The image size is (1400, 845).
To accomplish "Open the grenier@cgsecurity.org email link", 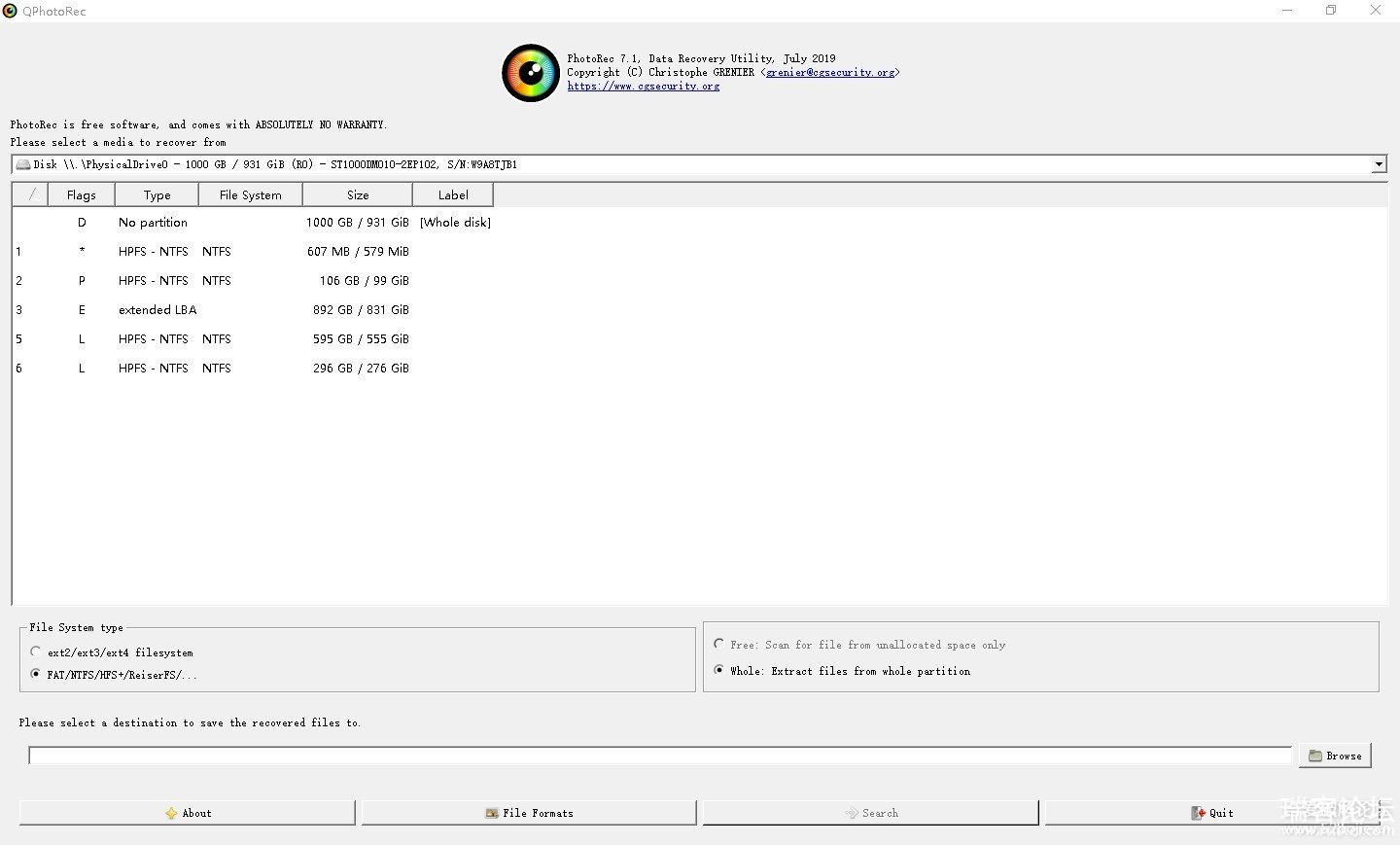I will tap(830, 72).
